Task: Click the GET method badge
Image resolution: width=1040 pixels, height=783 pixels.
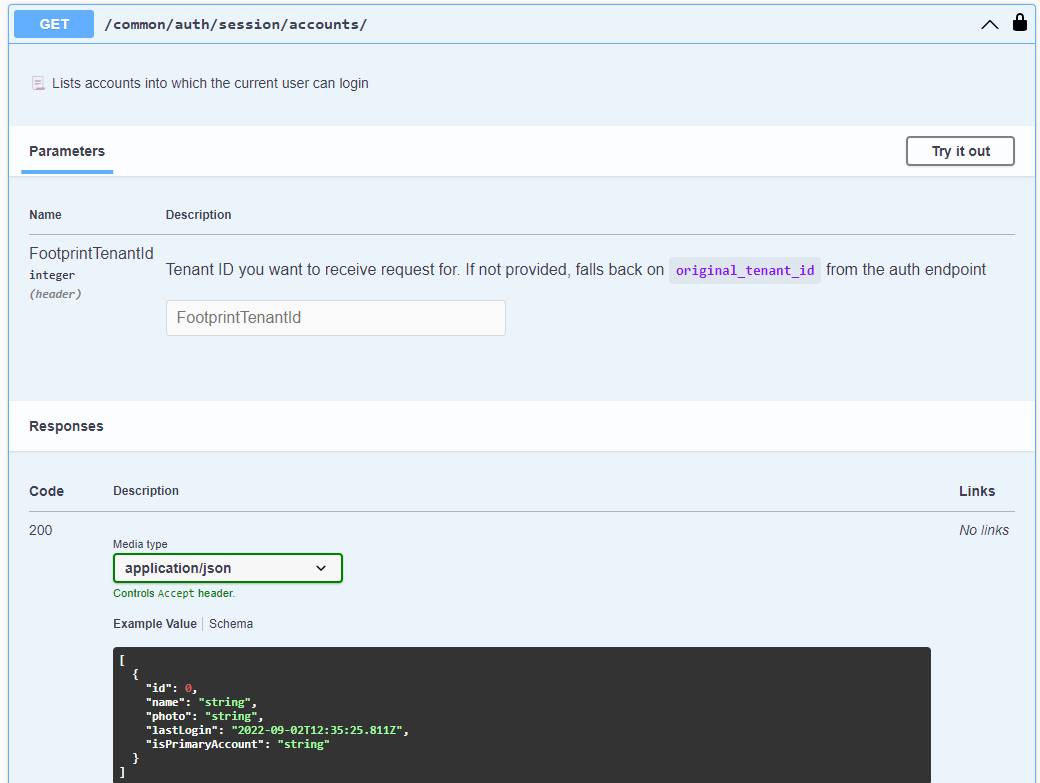Action: (x=54, y=24)
